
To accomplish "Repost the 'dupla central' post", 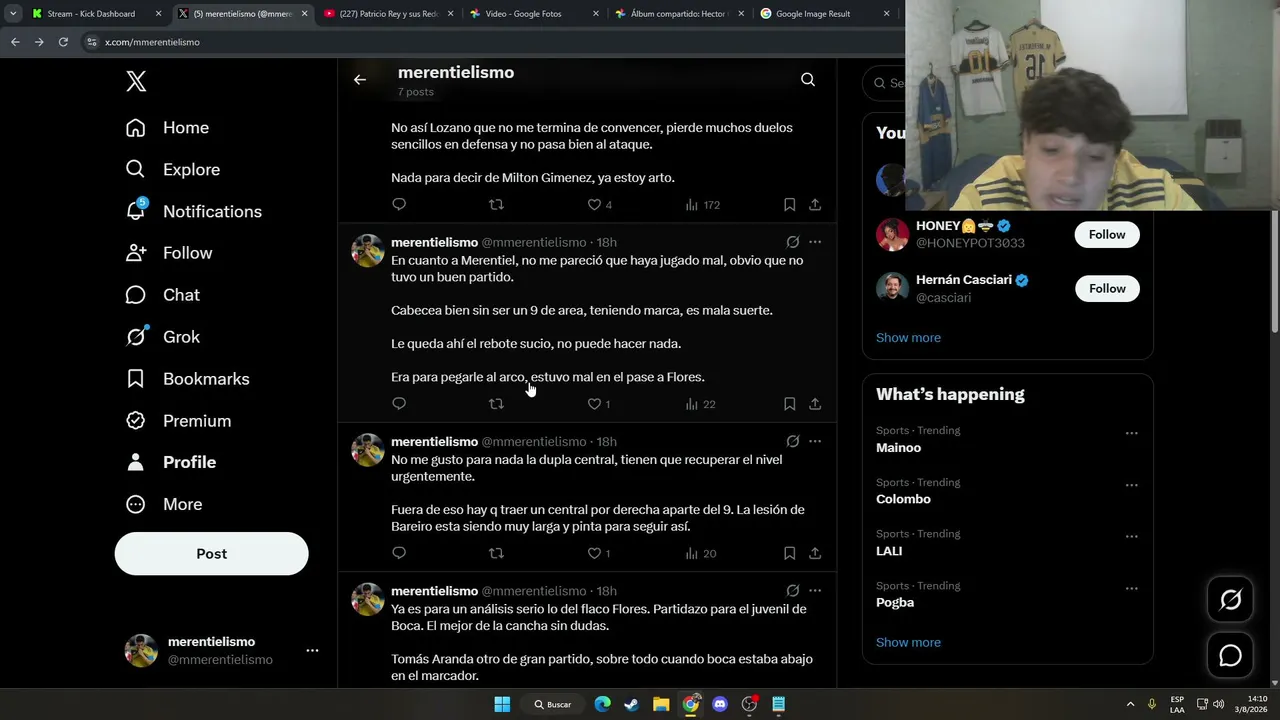I will point(496,553).
